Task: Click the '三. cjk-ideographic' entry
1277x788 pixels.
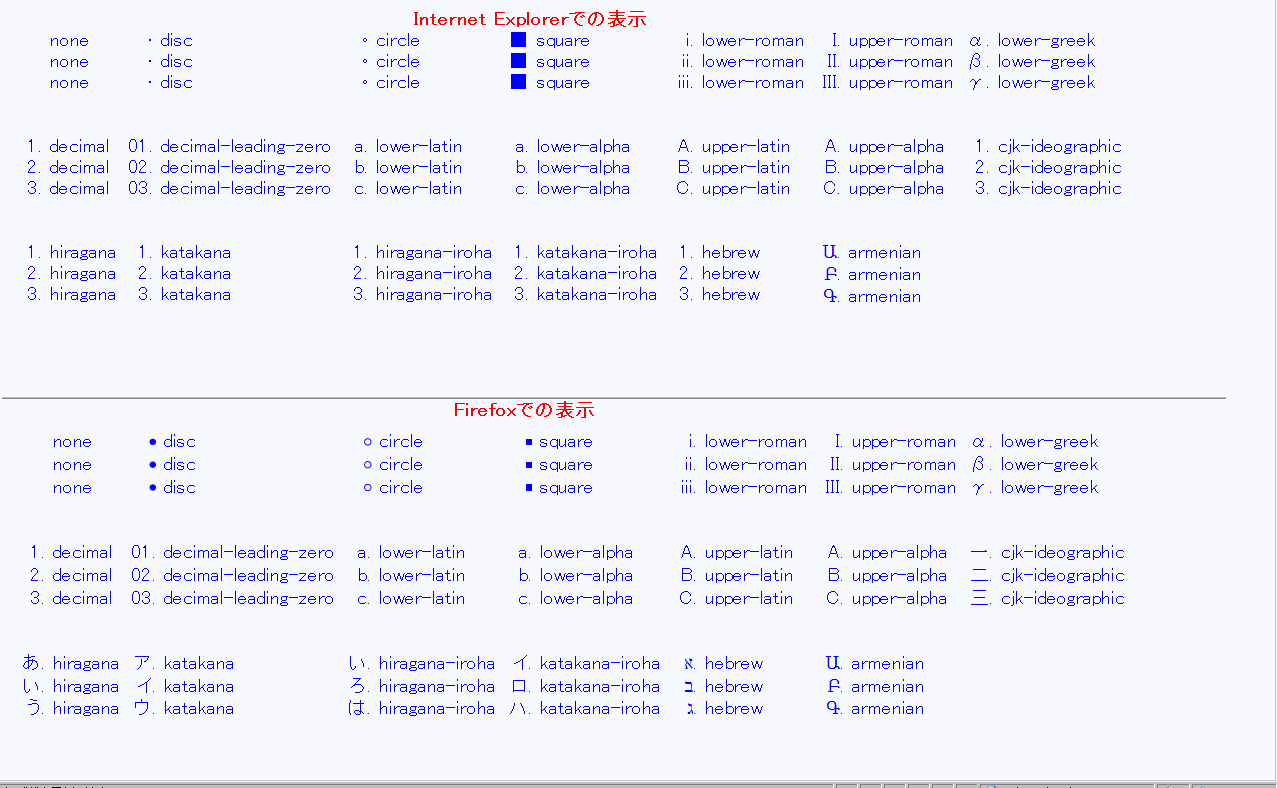Action: pyautogui.click(x=1048, y=599)
